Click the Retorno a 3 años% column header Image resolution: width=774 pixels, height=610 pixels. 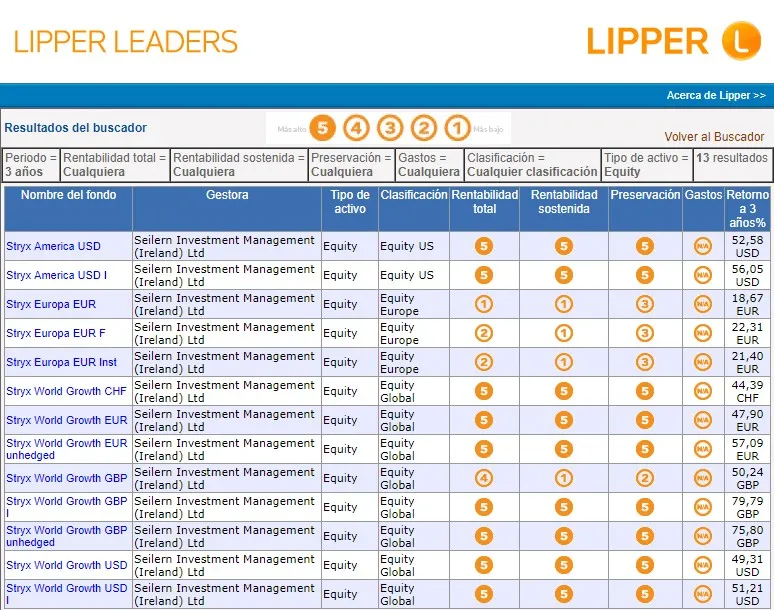[747, 209]
